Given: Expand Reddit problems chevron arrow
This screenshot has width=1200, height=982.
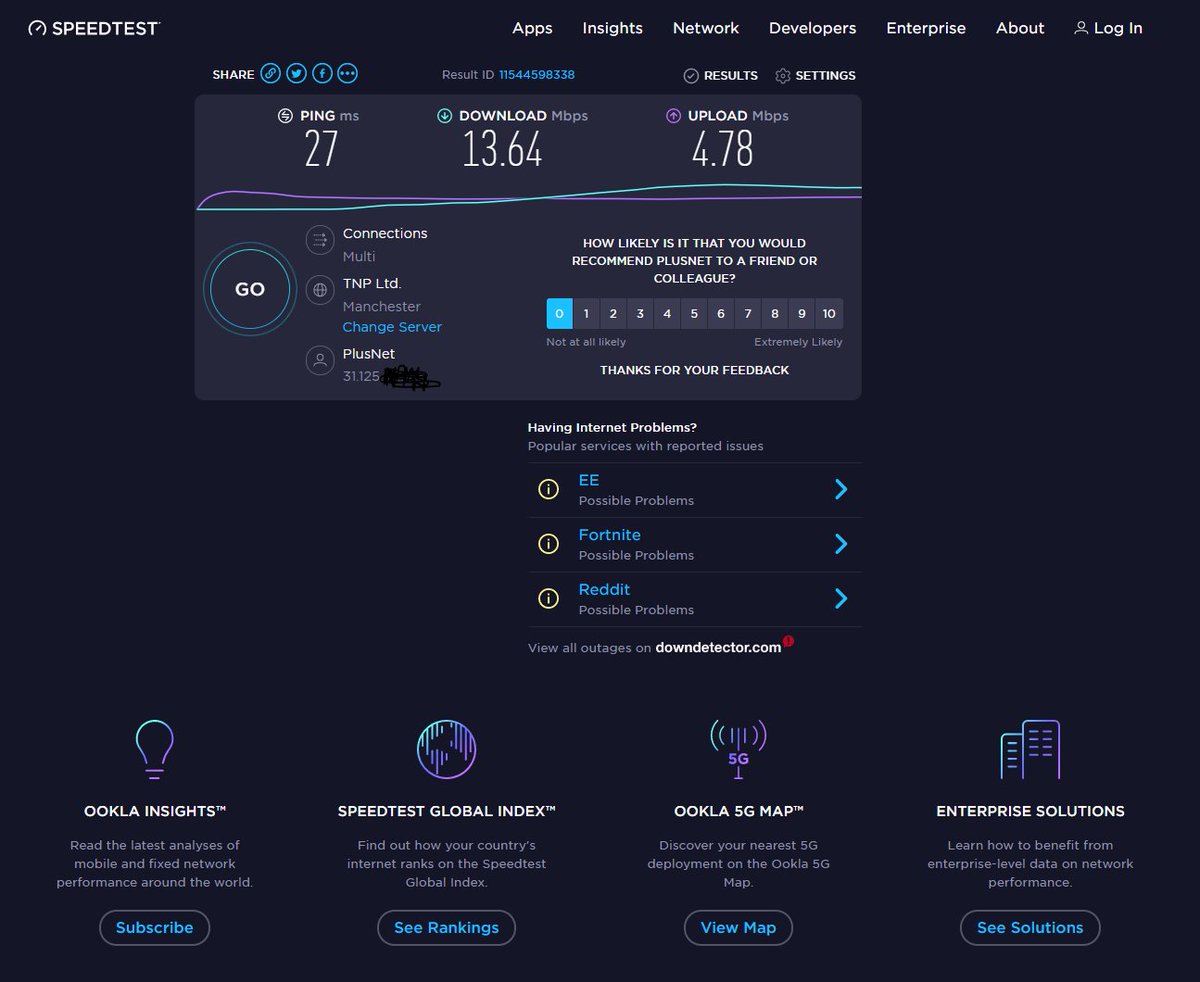Looking at the screenshot, I should (841, 598).
